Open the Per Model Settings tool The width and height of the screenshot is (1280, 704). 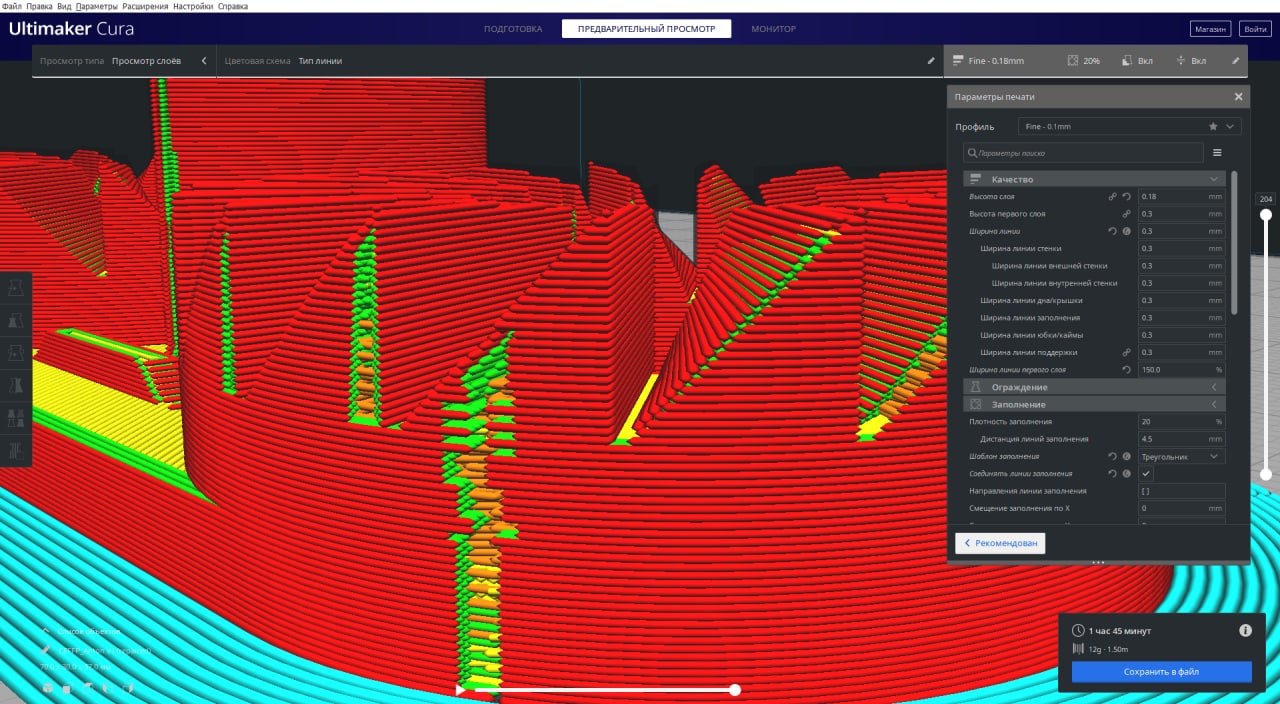tap(16, 418)
